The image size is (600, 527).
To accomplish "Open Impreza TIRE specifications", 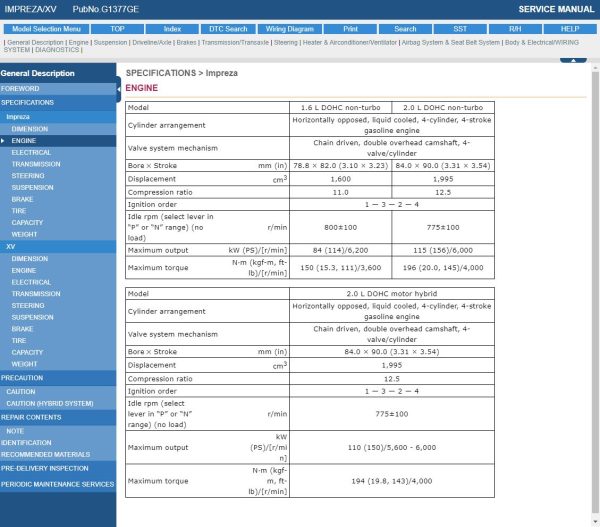I will (58, 211).
